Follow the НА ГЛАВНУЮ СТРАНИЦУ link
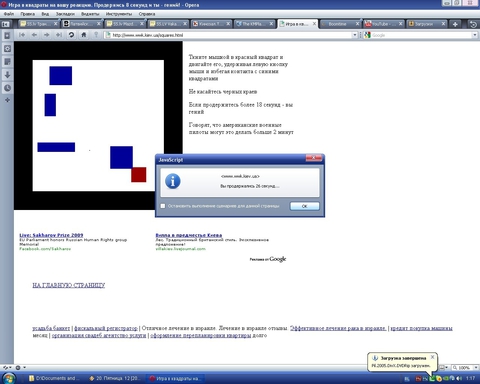Viewport: 480px width, 384px height. point(69,285)
